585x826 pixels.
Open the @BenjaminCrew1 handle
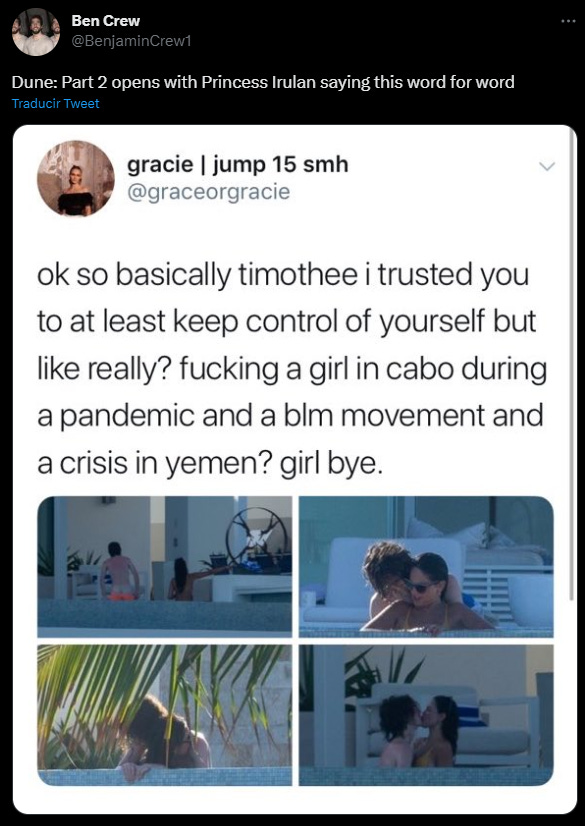click(x=131, y=41)
